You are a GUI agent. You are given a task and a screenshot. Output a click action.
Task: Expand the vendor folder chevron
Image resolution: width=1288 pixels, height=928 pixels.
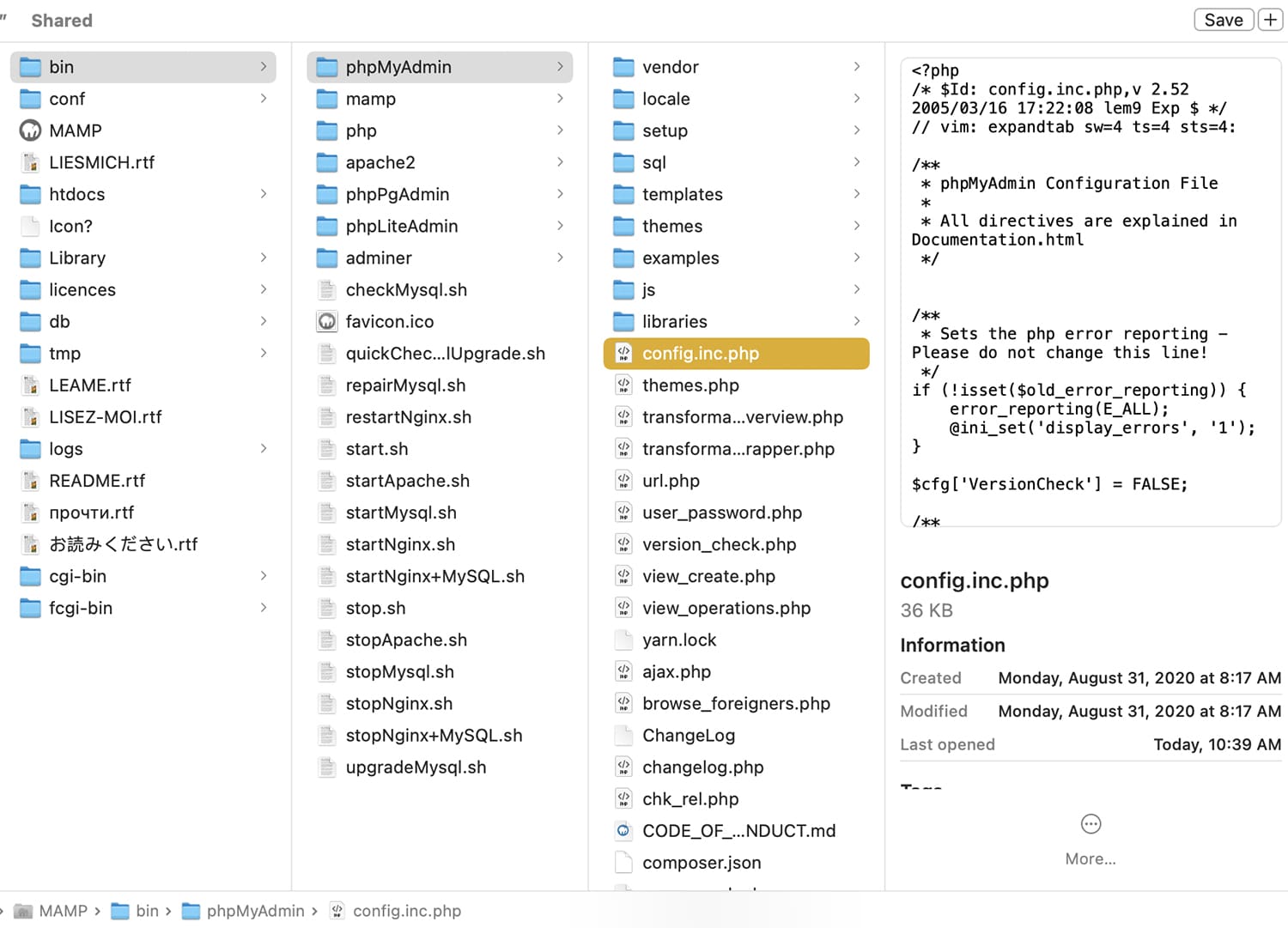[856, 66]
